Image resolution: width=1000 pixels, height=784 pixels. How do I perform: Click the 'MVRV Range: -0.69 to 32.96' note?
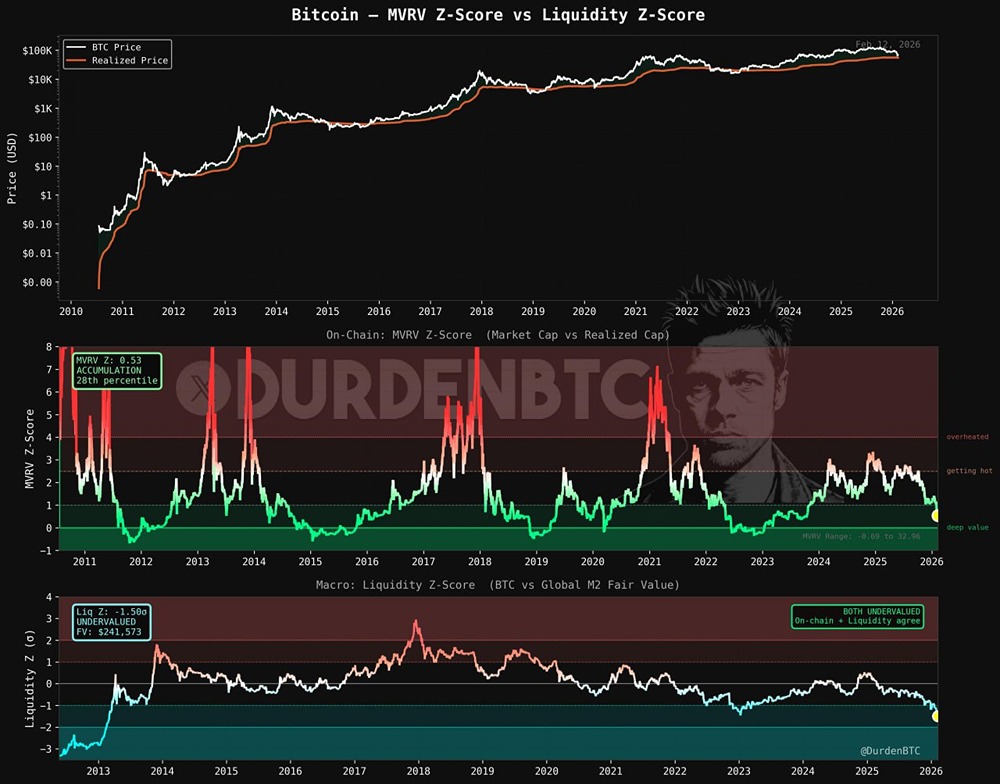(x=861, y=536)
